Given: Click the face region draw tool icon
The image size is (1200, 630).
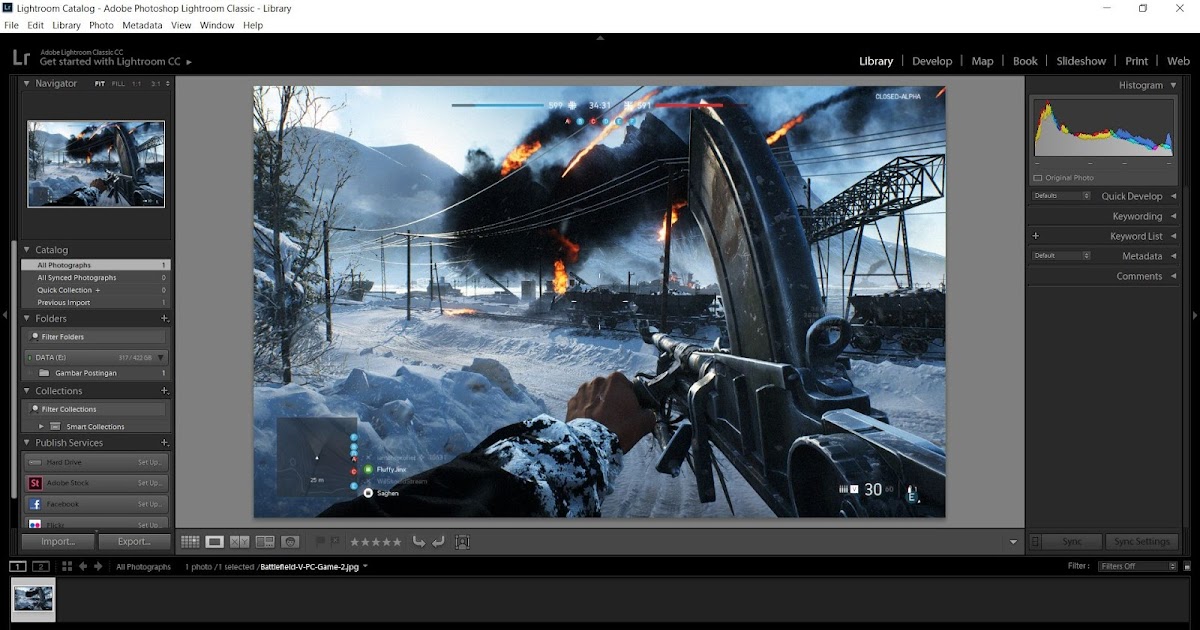Looking at the screenshot, I should pyautogui.click(x=462, y=542).
